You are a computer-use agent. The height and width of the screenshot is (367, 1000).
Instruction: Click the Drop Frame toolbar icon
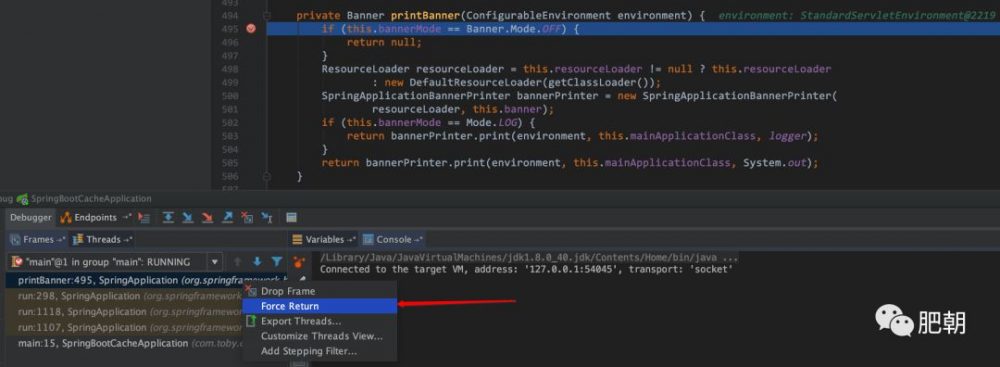(247, 218)
